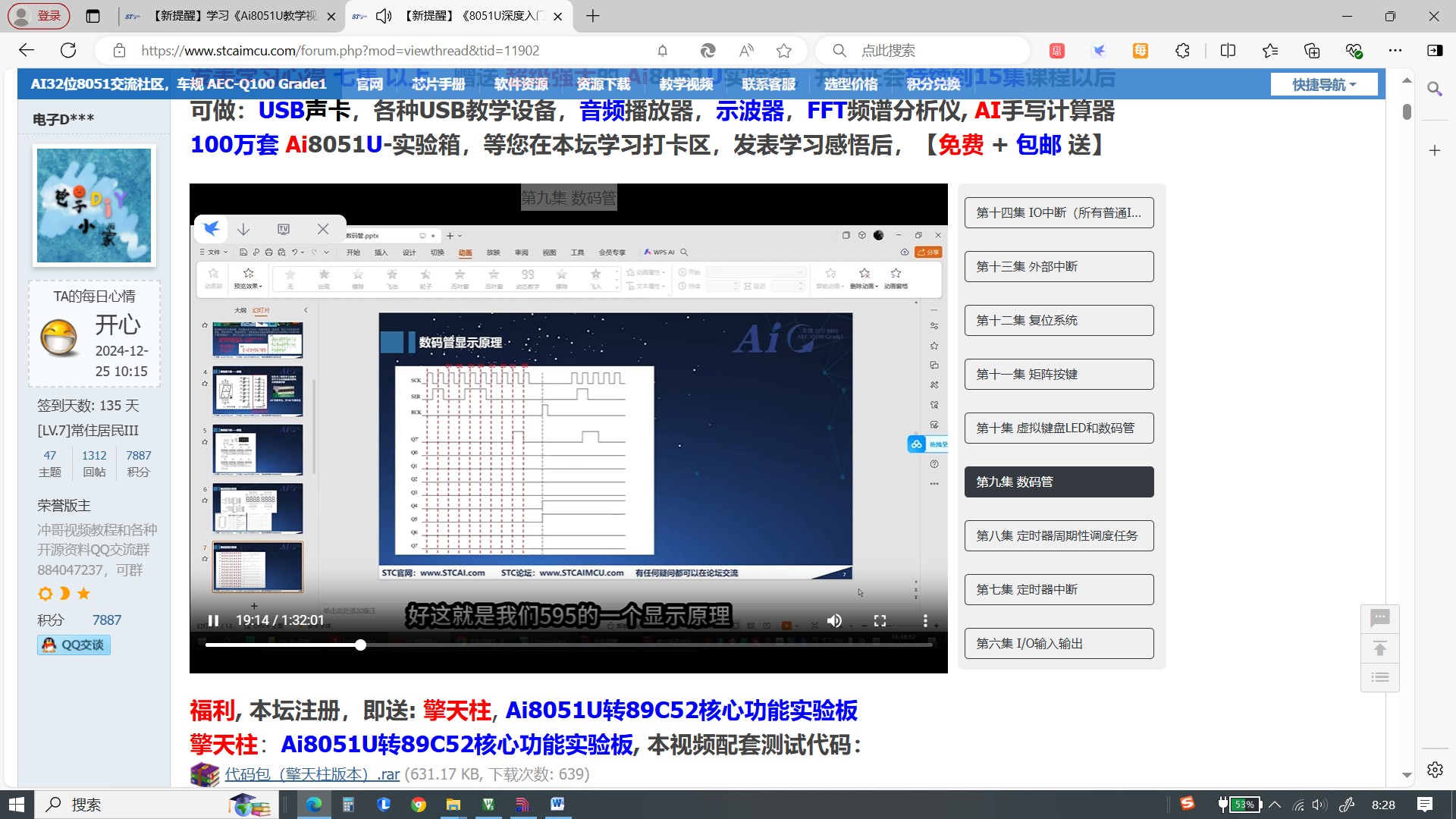Click the QQ交谈 button
Viewport: 1456px width, 819px height.
pyautogui.click(x=74, y=645)
